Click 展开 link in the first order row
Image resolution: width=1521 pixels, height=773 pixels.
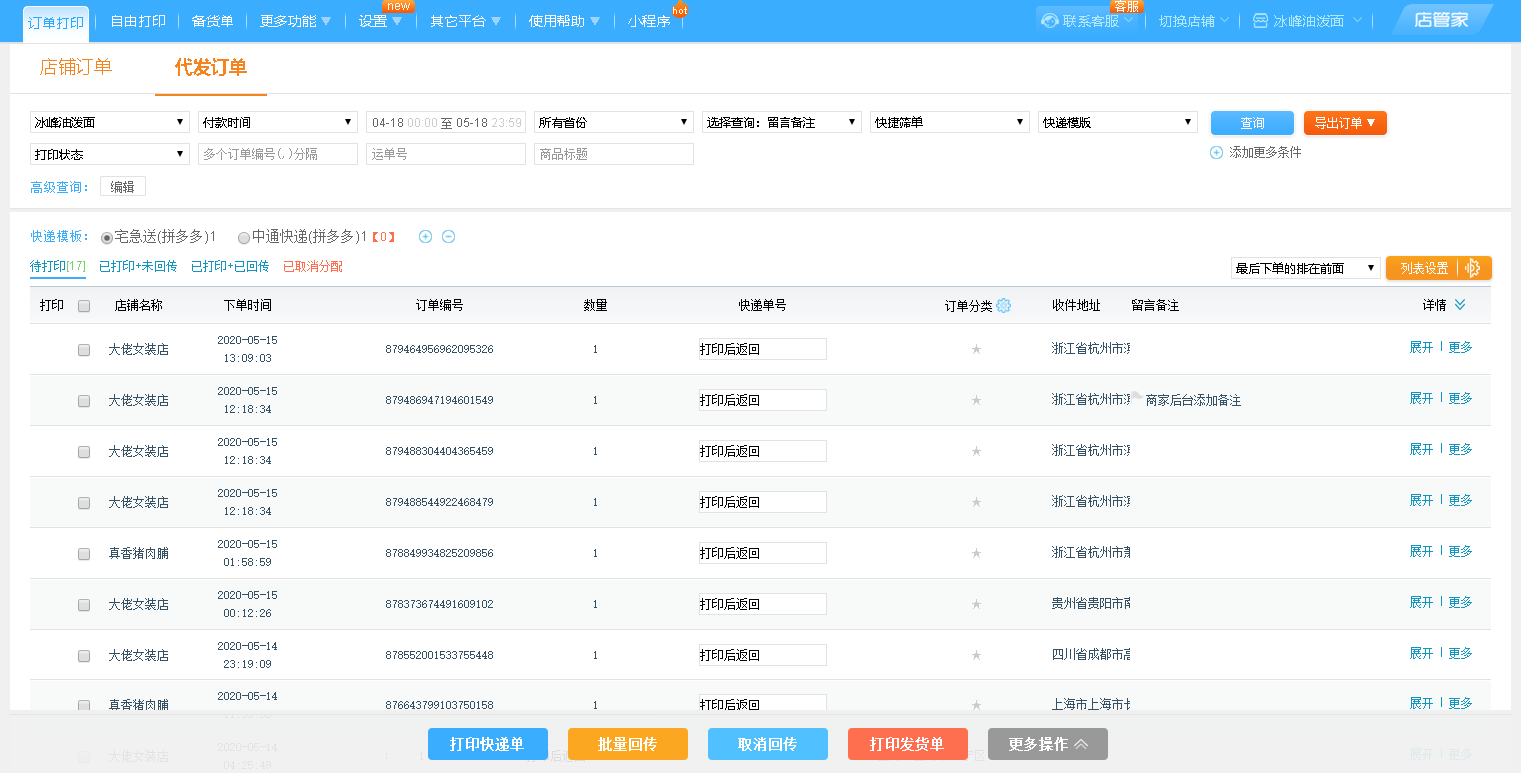[1421, 347]
